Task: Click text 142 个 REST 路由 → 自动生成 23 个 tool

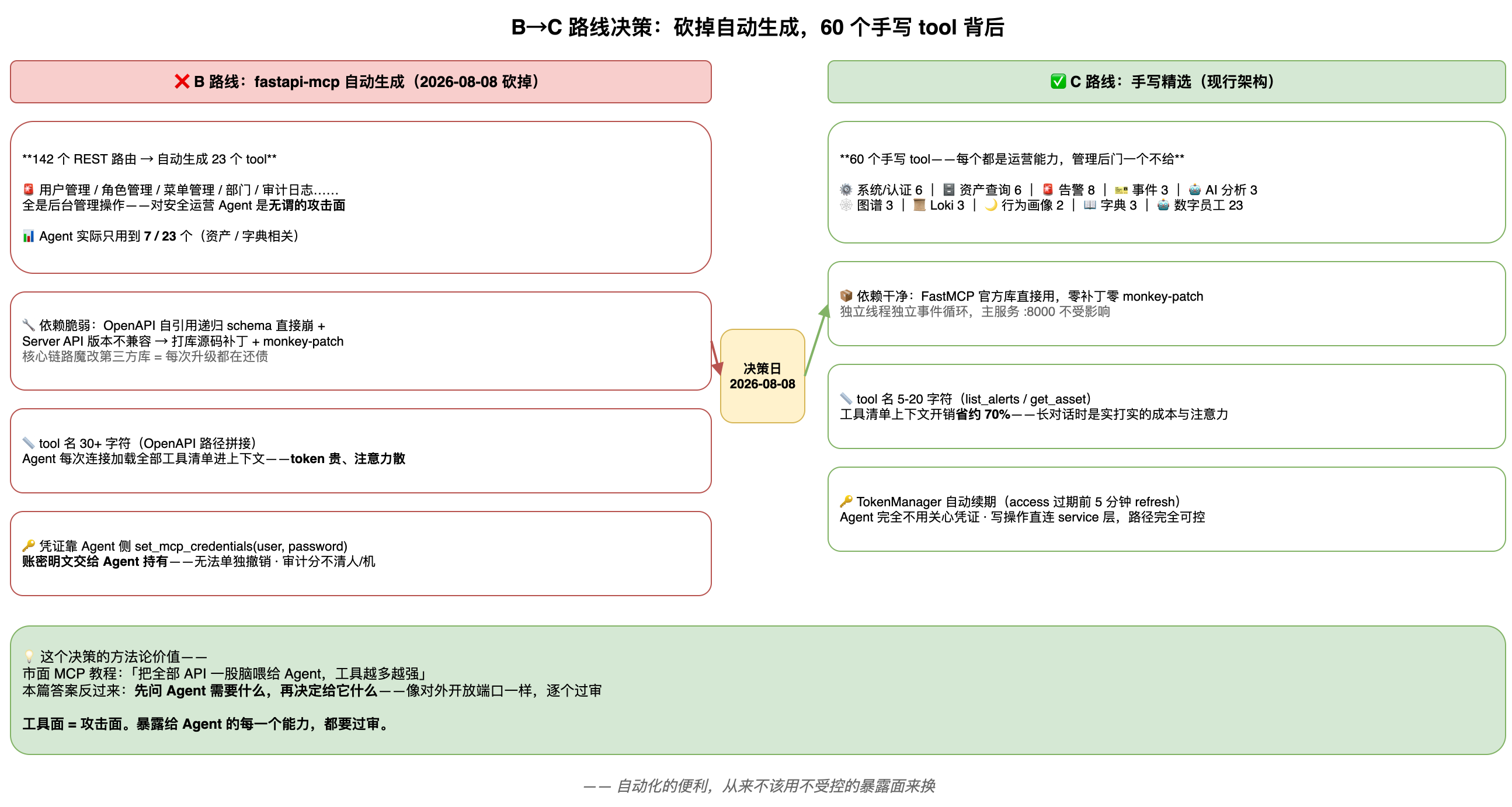Action: click(150, 159)
